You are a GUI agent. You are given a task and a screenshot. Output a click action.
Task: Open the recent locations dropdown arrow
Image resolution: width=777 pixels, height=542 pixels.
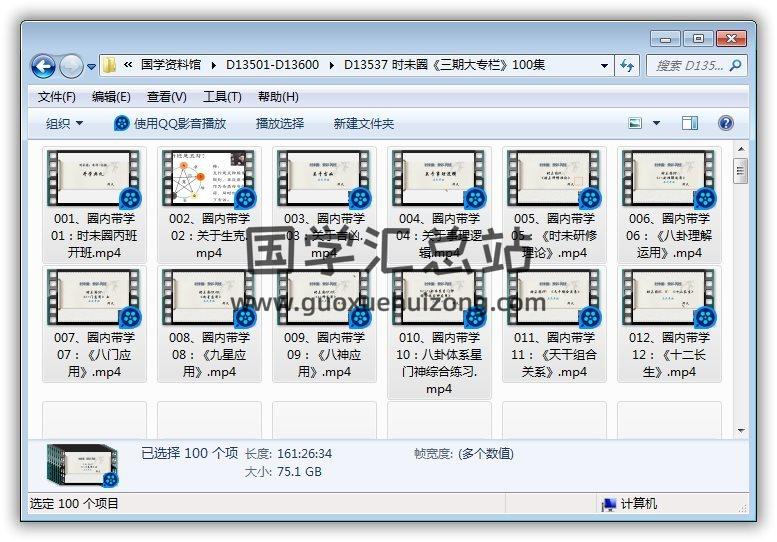point(91,66)
